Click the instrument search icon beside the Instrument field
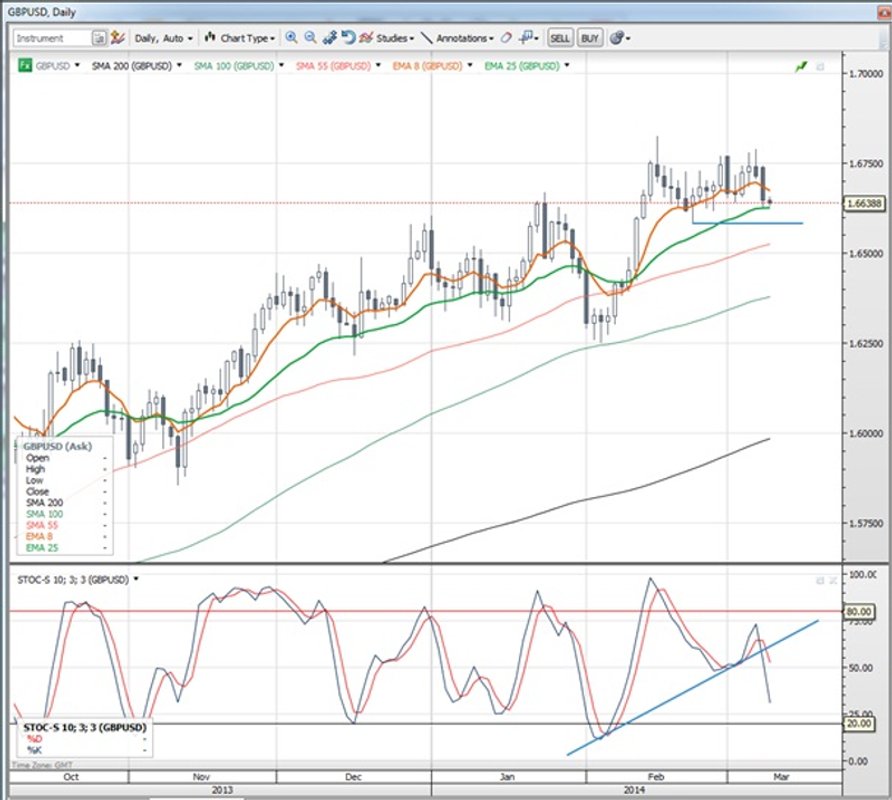The image size is (892, 800). (x=99, y=38)
